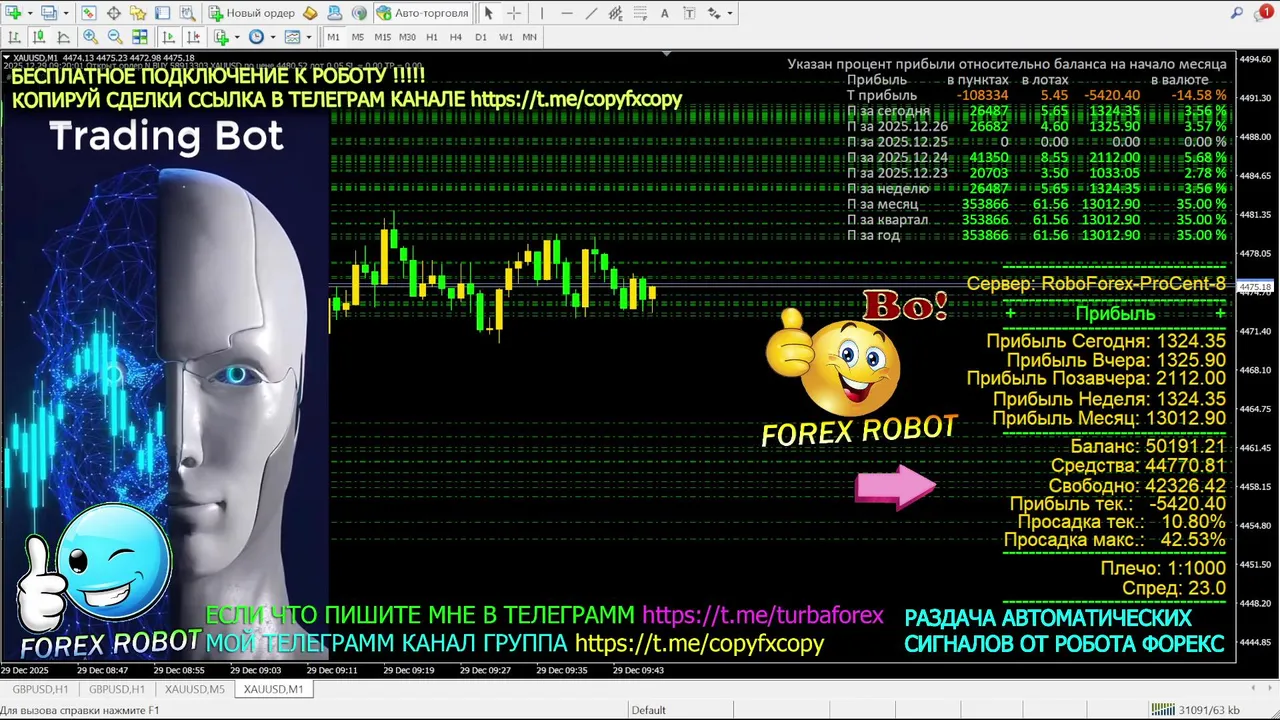
Task: Select the M30 timeframe
Action: click(x=407, y=37)
